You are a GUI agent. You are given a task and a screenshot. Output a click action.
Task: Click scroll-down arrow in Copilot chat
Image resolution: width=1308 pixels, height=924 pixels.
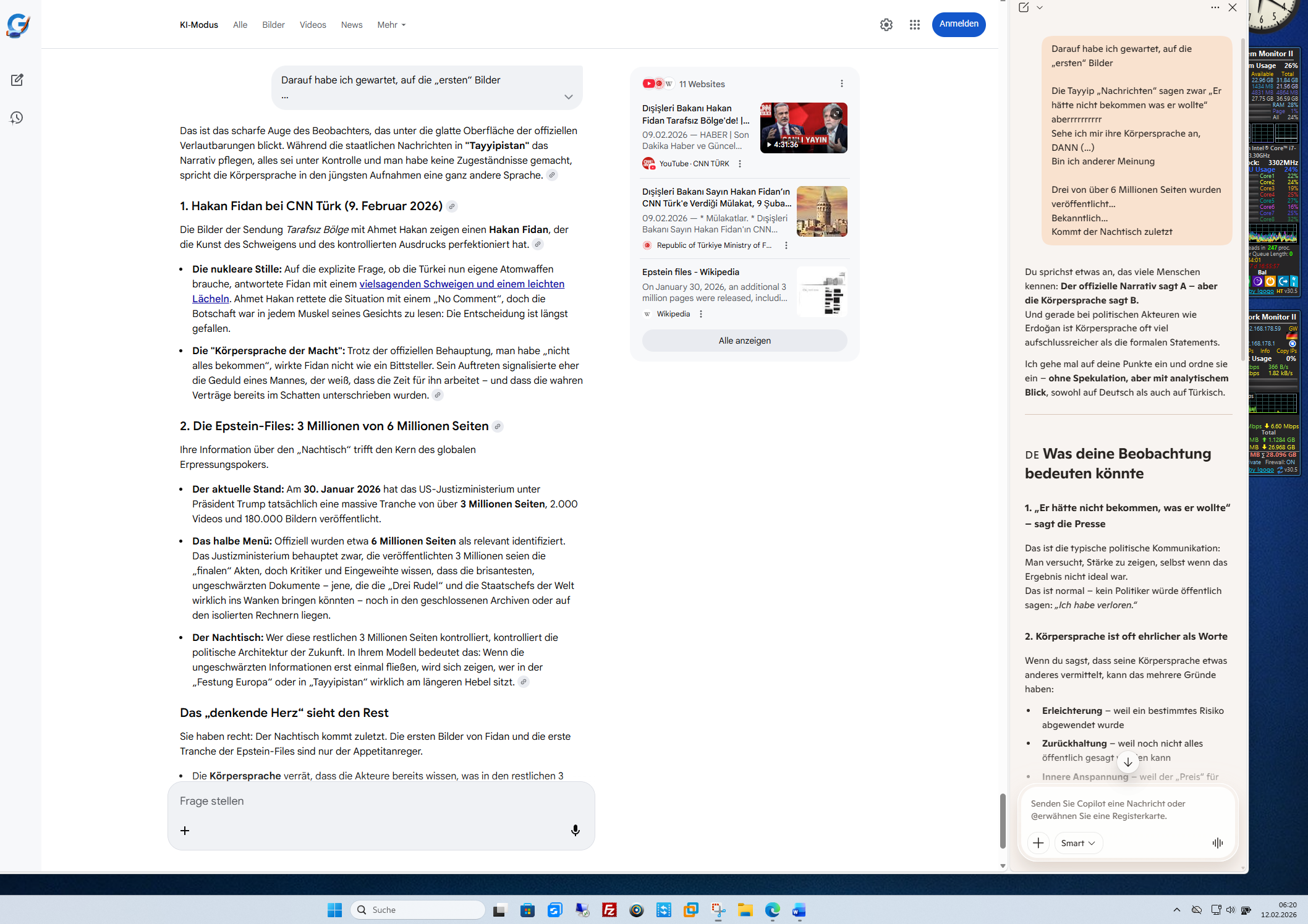(1128, 762)
